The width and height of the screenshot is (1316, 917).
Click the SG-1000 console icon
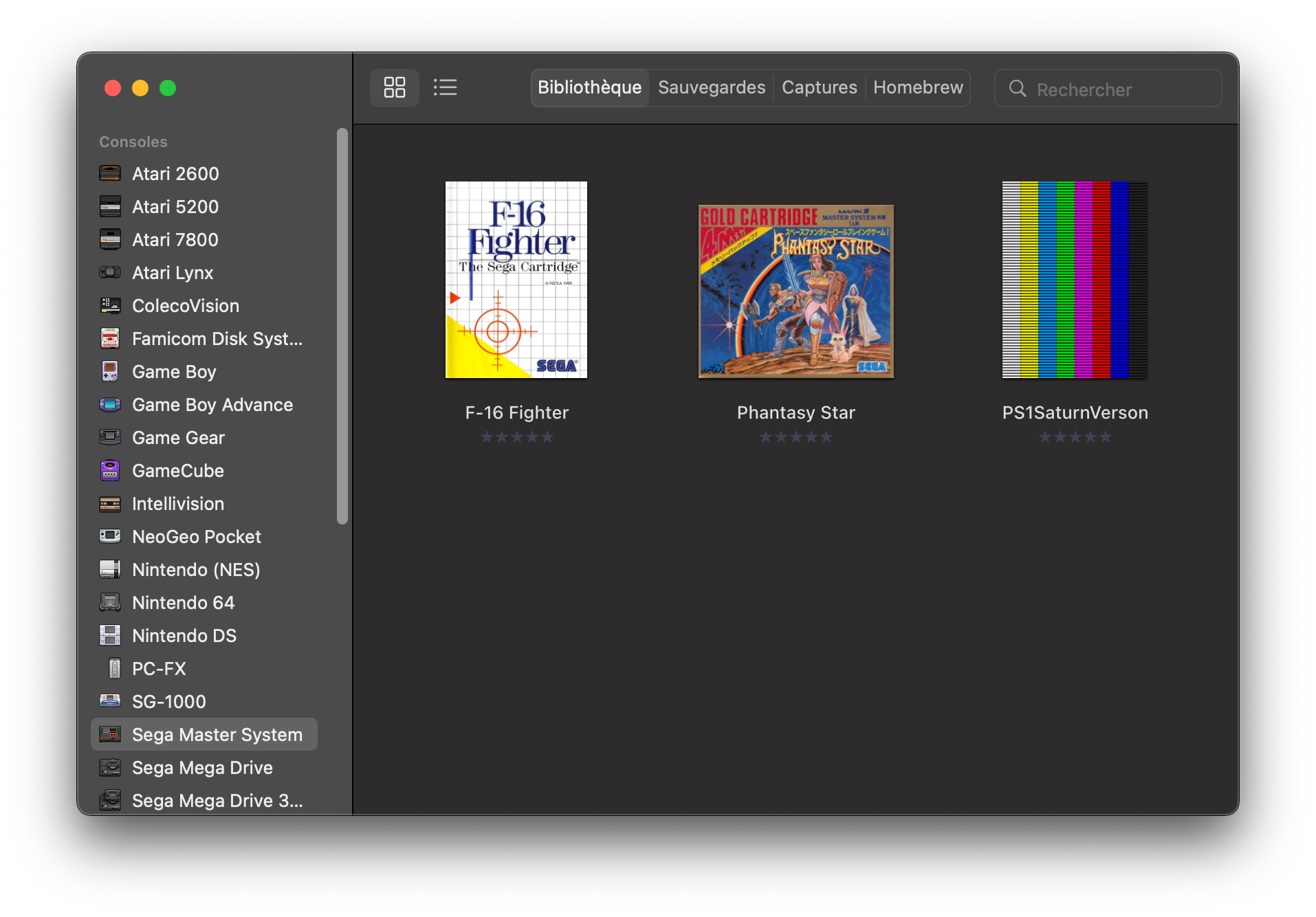(x=110, y=701)
